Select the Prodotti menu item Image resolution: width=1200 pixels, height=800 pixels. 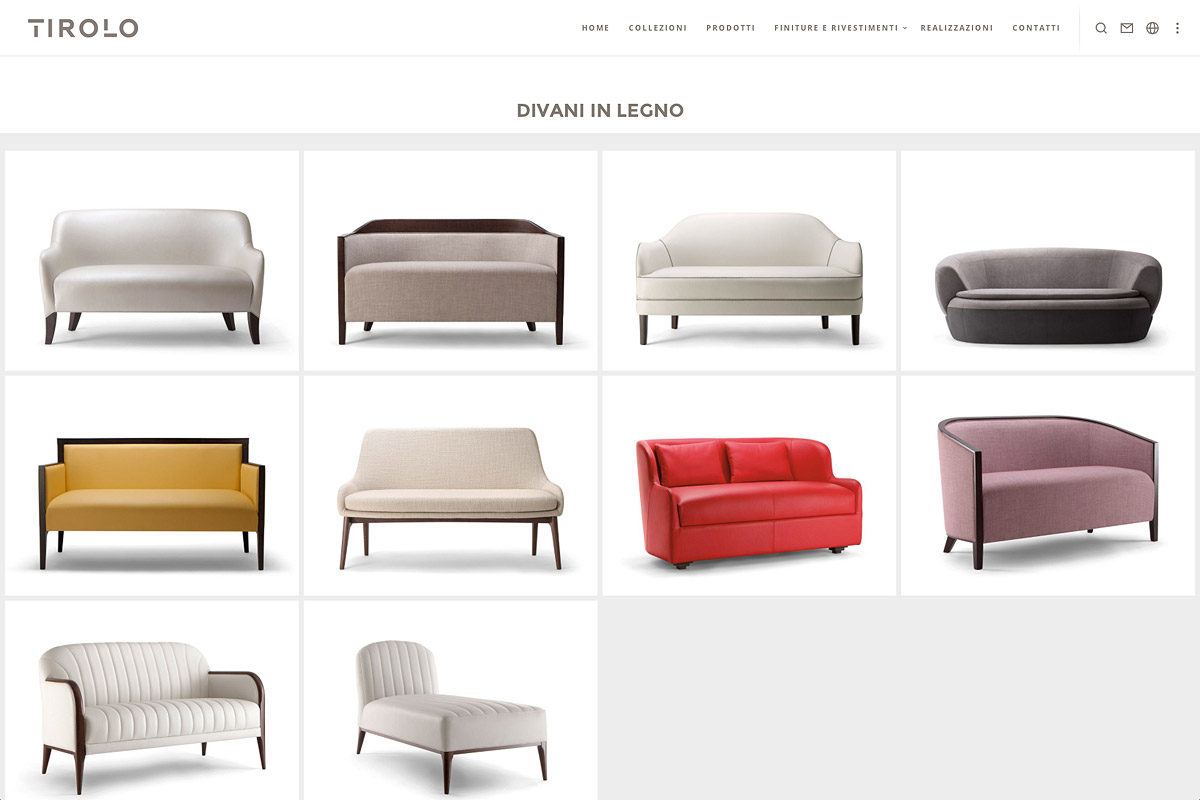tap(730, 28)
